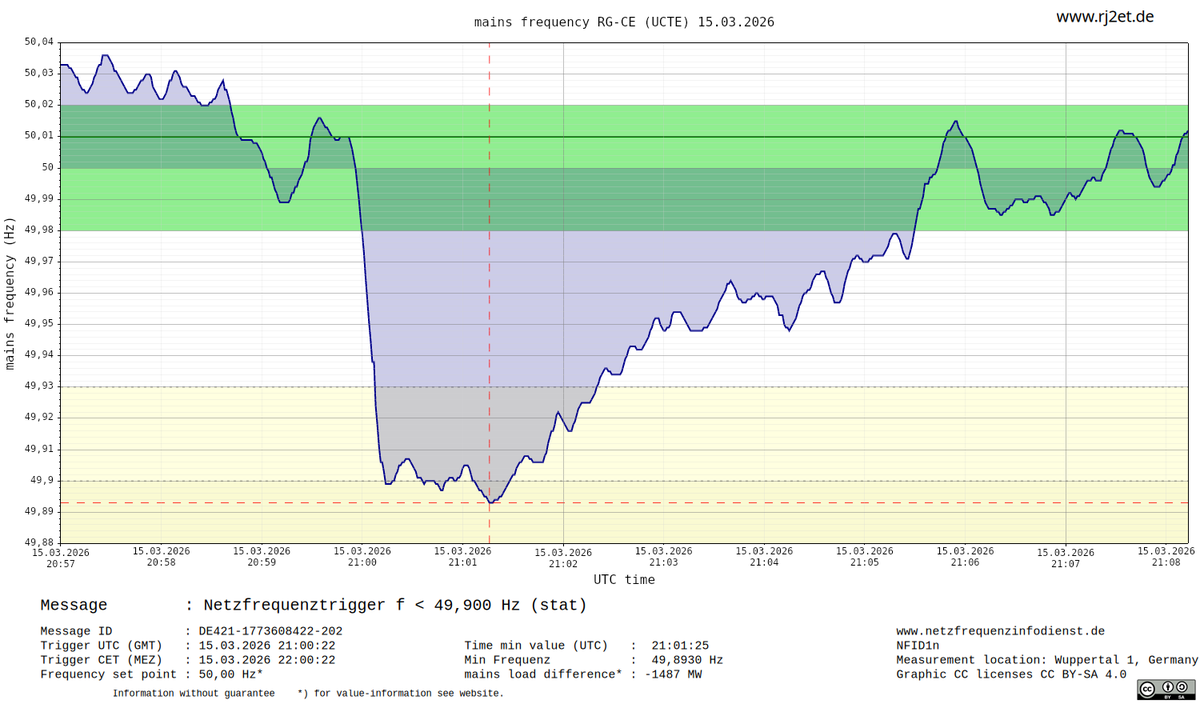Click the 21:05 time axis label
The image size is (1200, 704).
tap(865, 556)
